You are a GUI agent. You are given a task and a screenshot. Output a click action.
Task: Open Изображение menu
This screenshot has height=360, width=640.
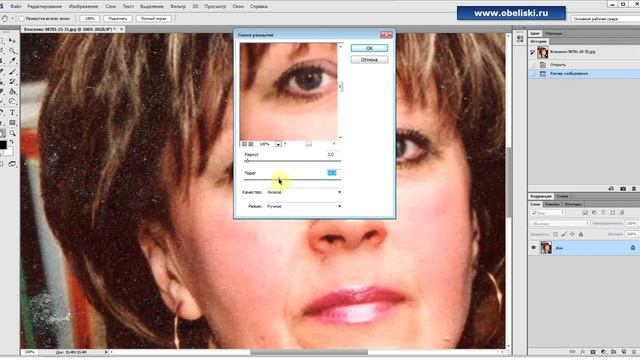coord(83,7)
